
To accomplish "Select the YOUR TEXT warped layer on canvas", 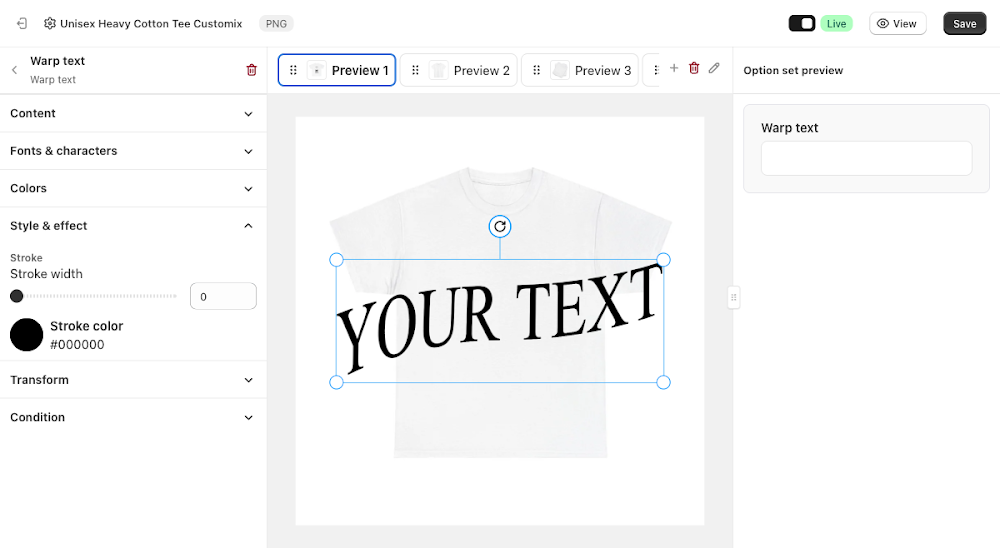I will (x=499, y=319).
